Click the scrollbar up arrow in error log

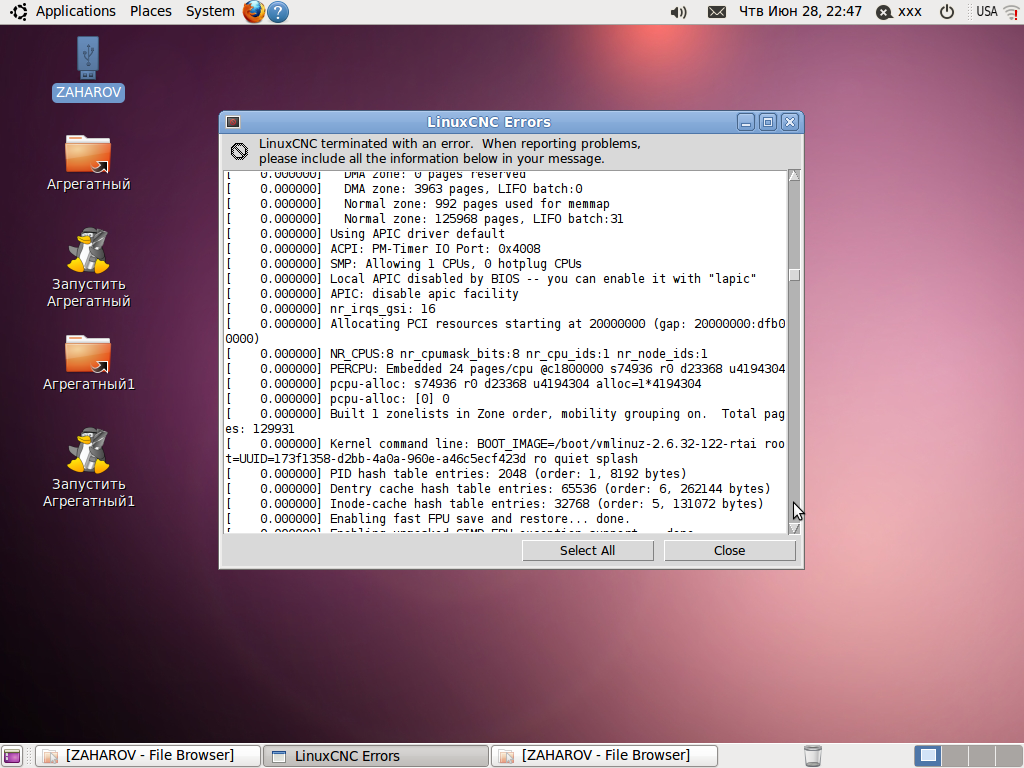coord(794,176)
